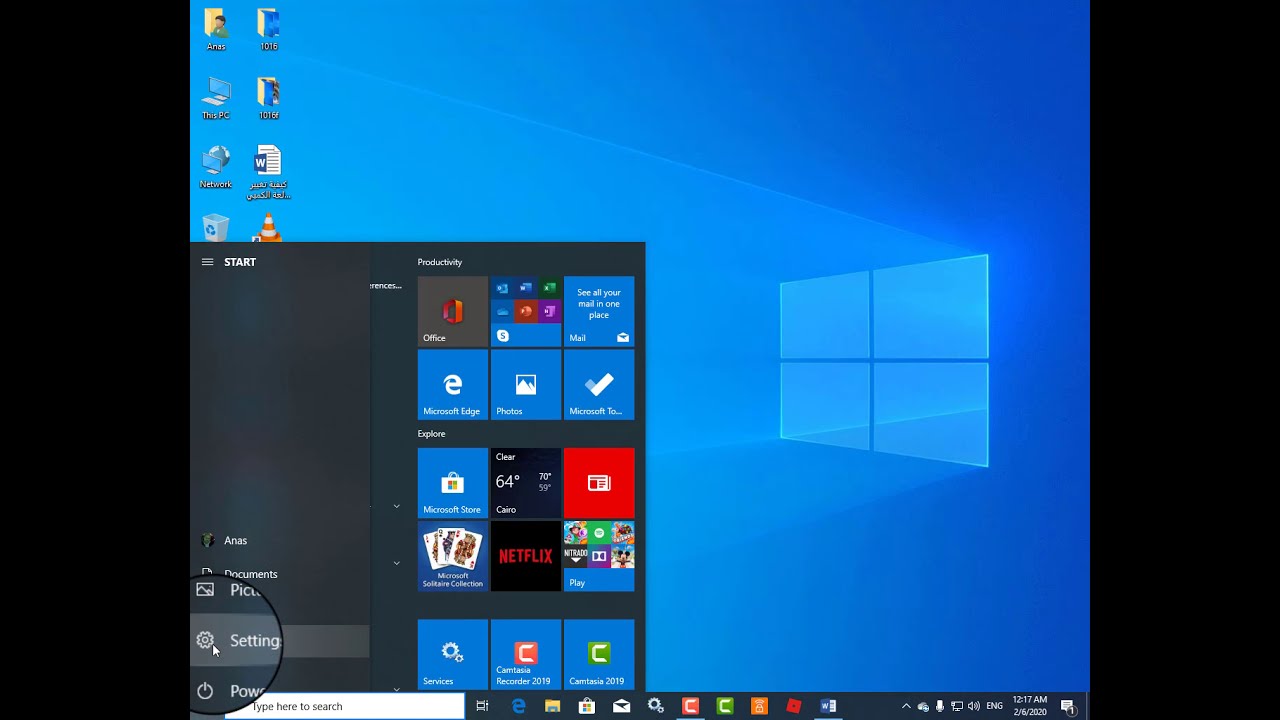Select the Network desktop icon

(216, 167)
